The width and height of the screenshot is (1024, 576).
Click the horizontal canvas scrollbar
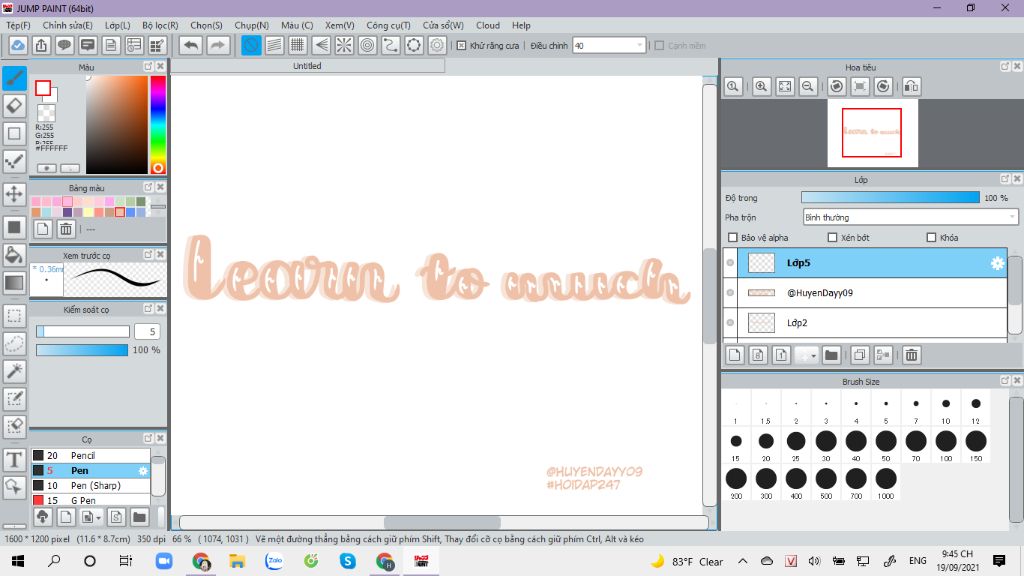coord(443,522)
